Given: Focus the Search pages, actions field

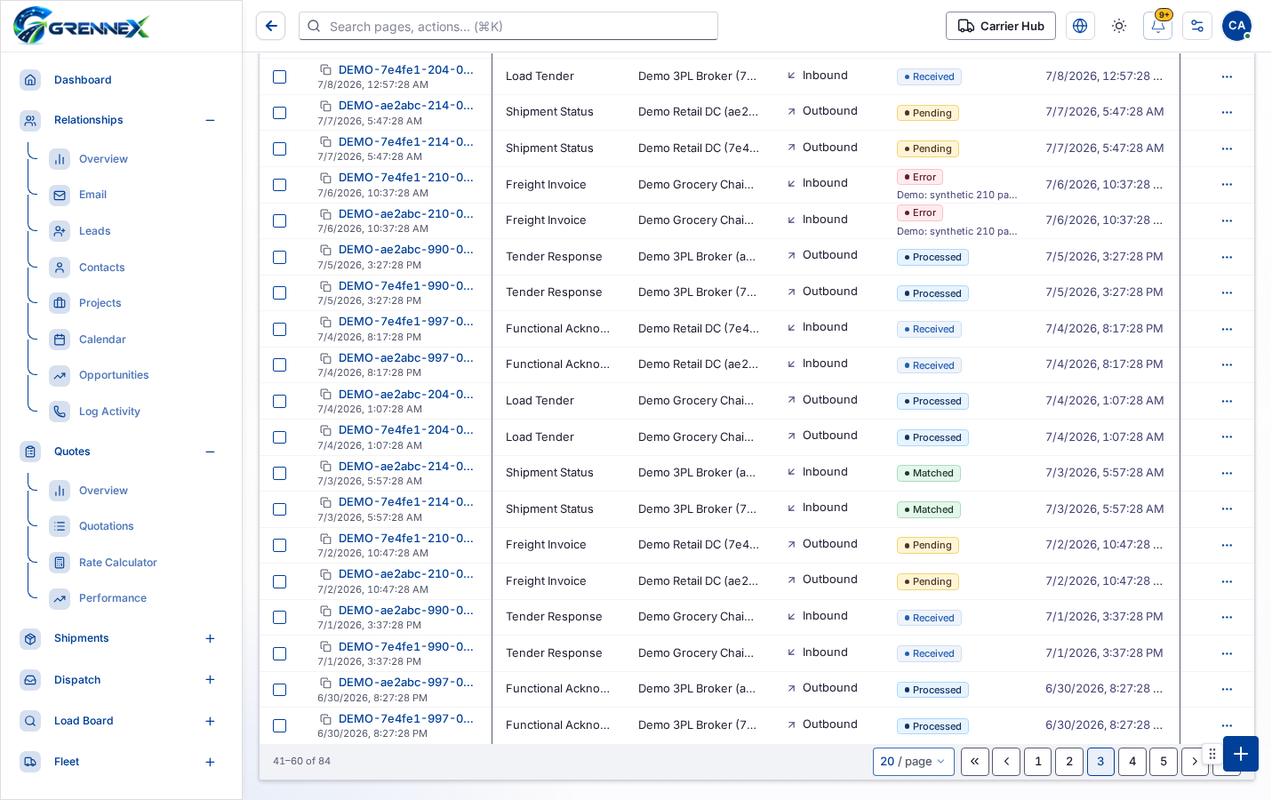Looking at the screenshot, I should pyautogui.click(x=508, y=26).
